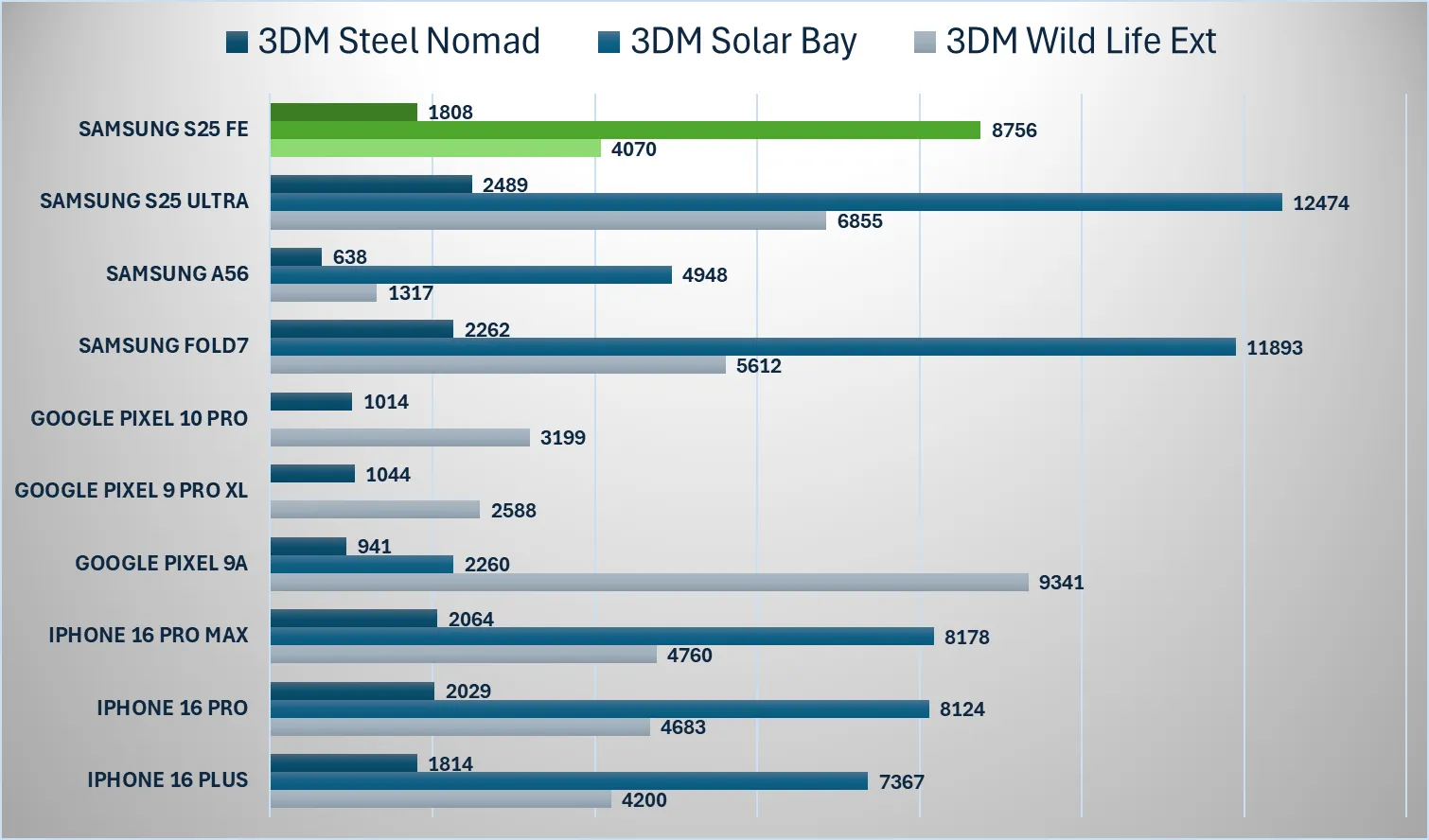The height and width of the screenshot is (840, 1429).
Task: Click the Pixel 9 Pro XL bar labeled 2588
Action: click(375, 510)
